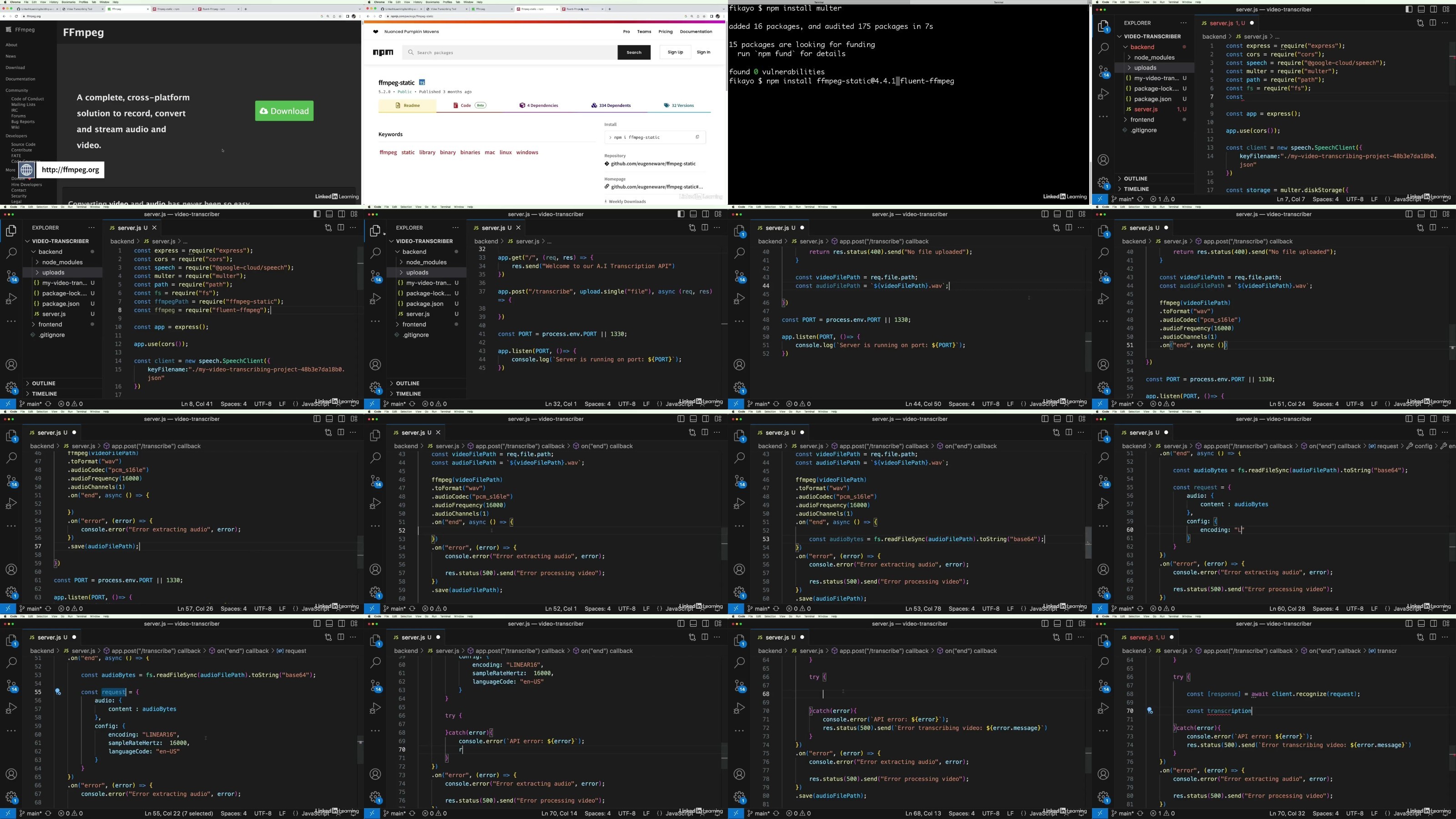
Task: Close the server.js tab in the Ln 8, Col 41 frame
Action: coord(154,228)
